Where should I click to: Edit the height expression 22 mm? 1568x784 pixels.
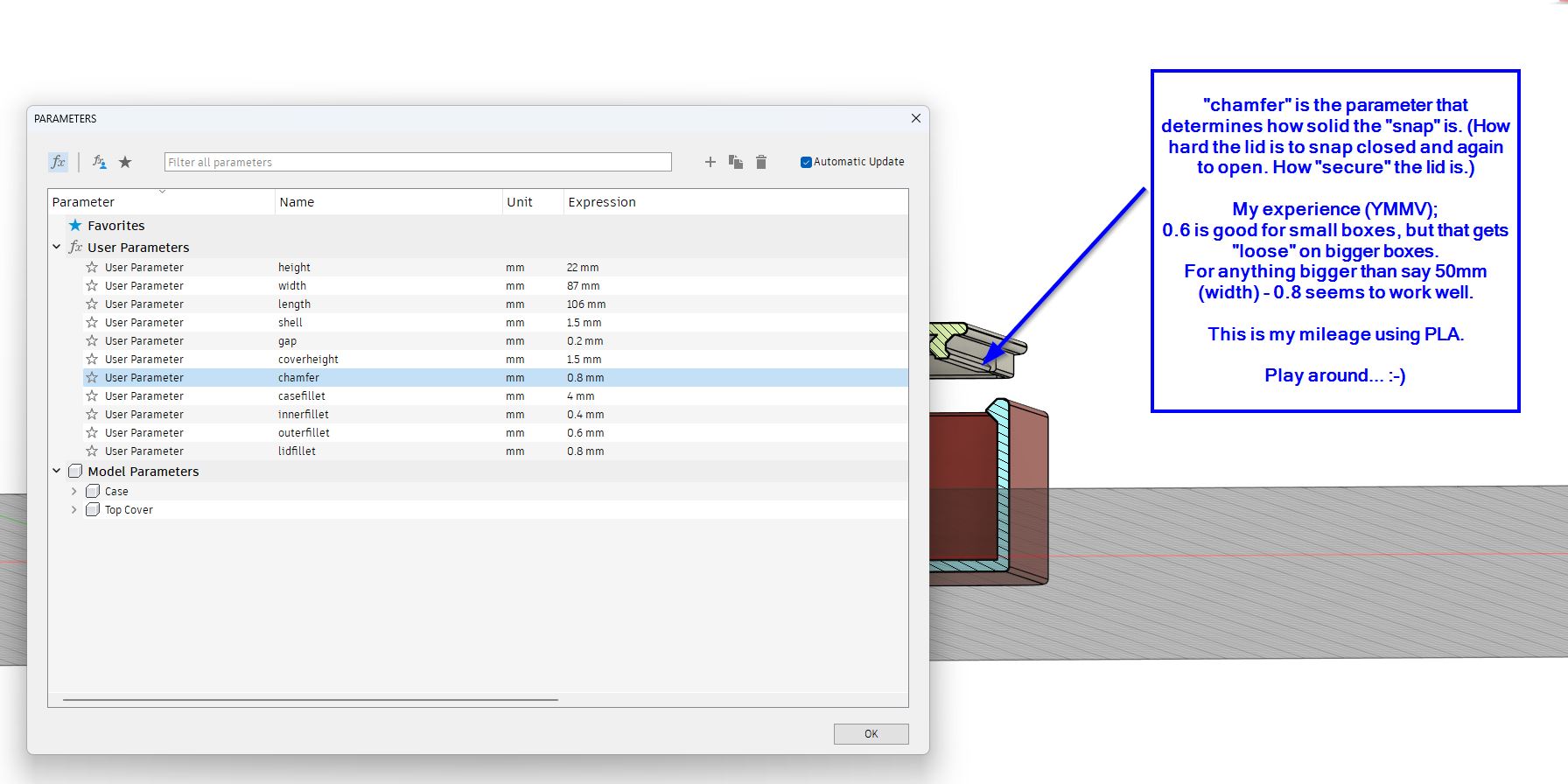583,267
